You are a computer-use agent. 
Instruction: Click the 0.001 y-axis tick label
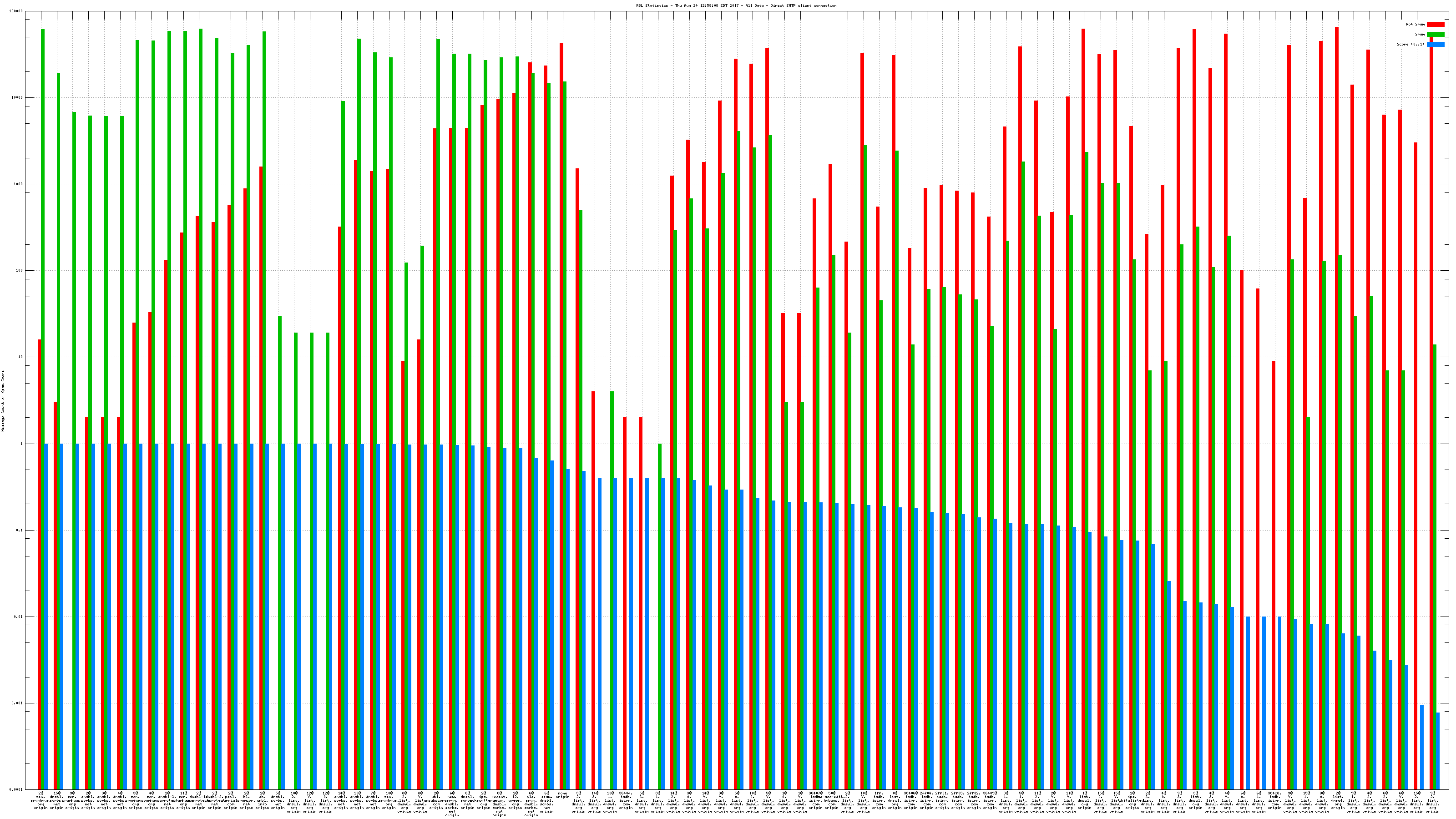[x=17, y=703]
